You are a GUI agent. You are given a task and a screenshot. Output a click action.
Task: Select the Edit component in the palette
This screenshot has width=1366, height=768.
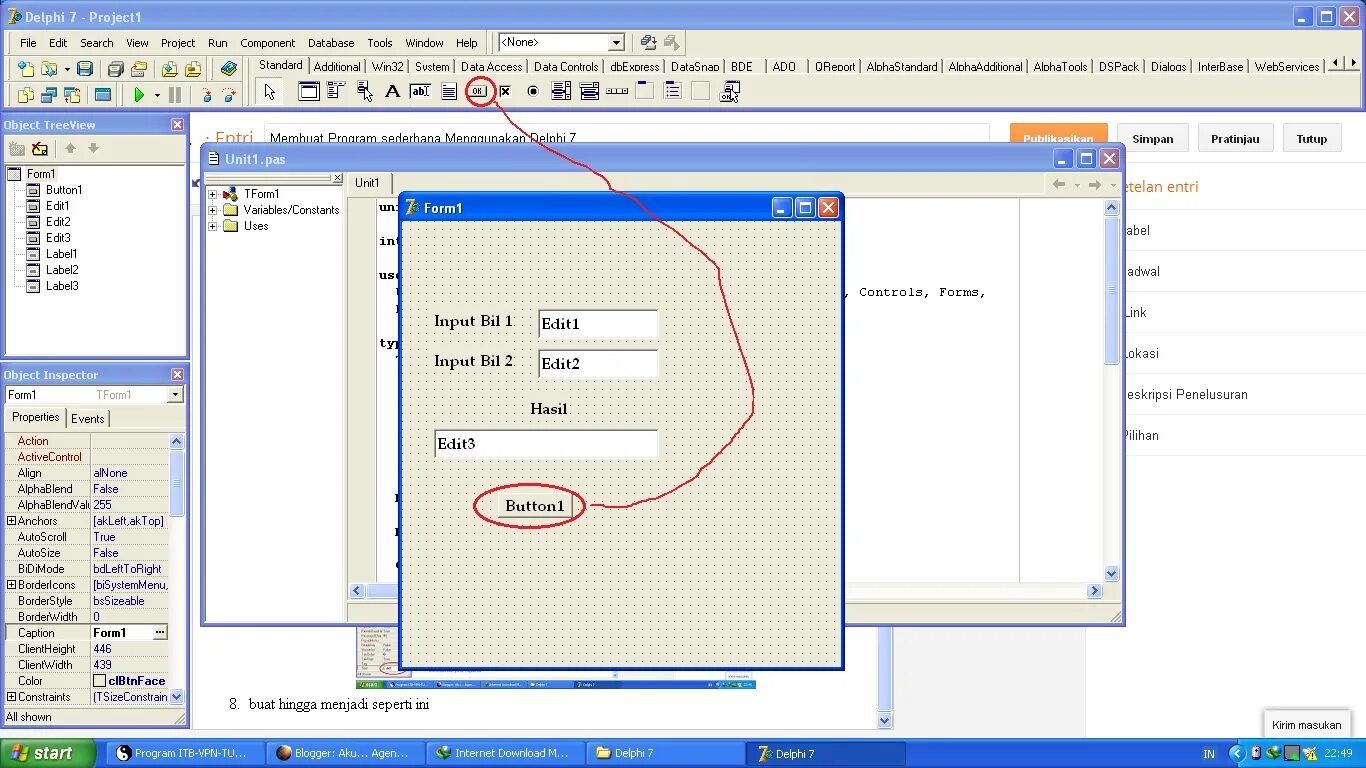(420, 91)
